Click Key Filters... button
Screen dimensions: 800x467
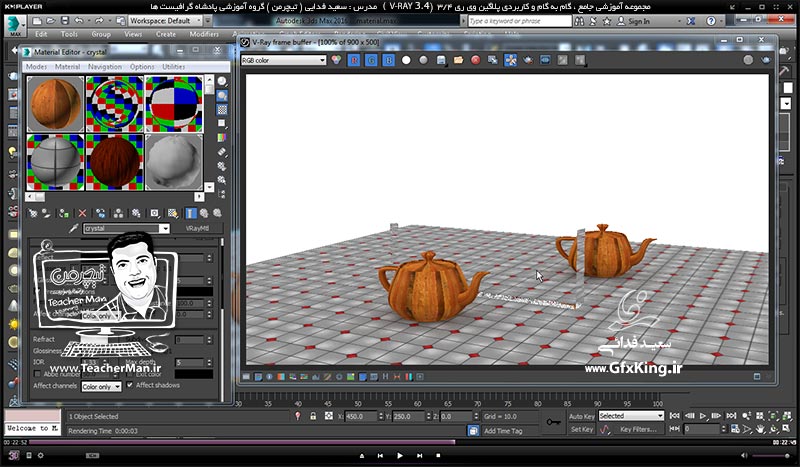tap(638, 429)
